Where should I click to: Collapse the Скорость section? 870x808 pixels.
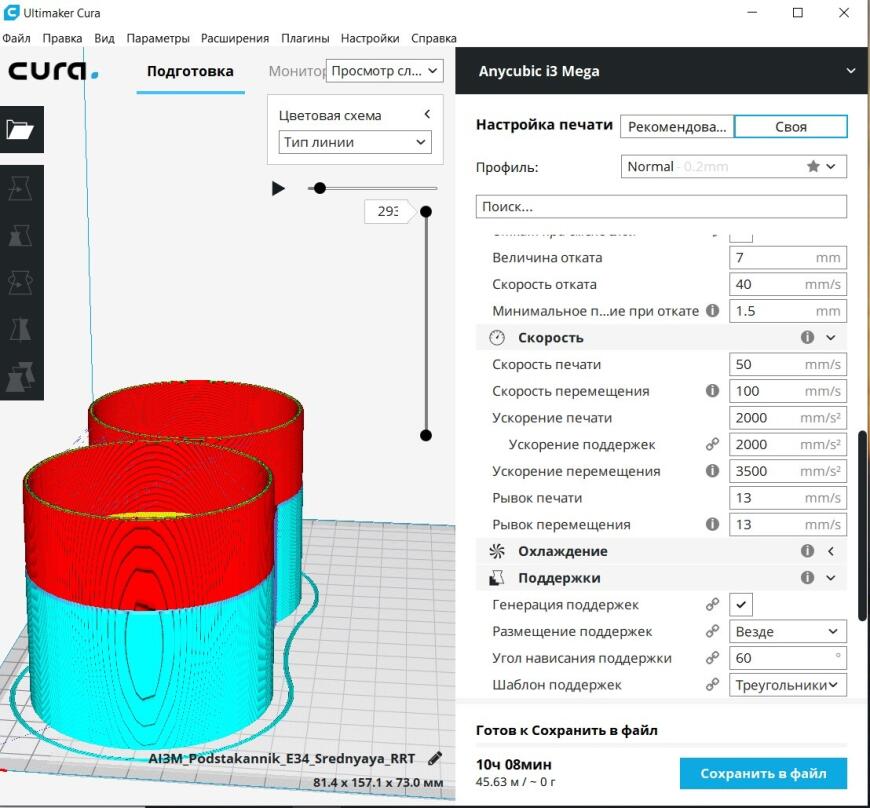click(x=831, y=337)
